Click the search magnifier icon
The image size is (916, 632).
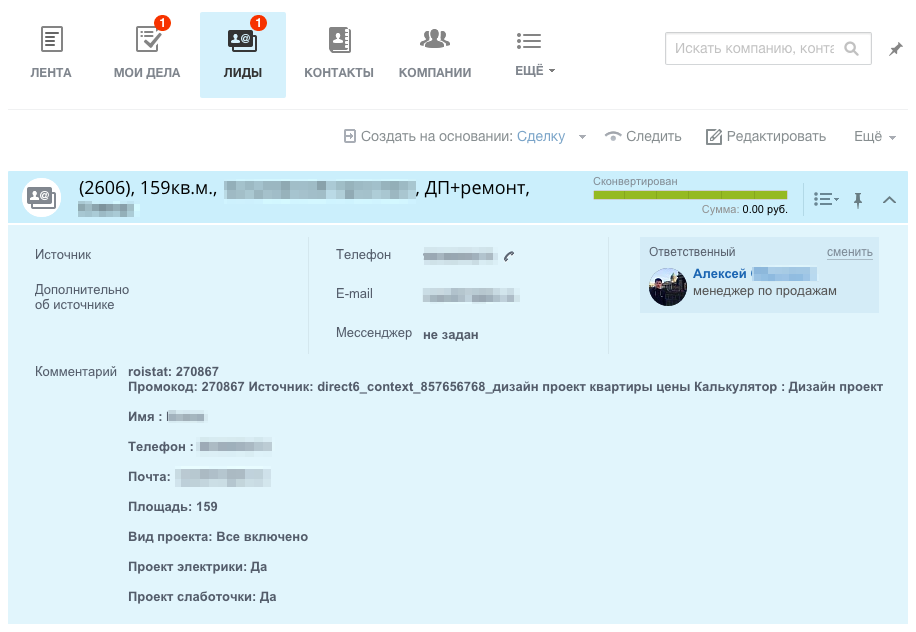[x=852, y=48]
